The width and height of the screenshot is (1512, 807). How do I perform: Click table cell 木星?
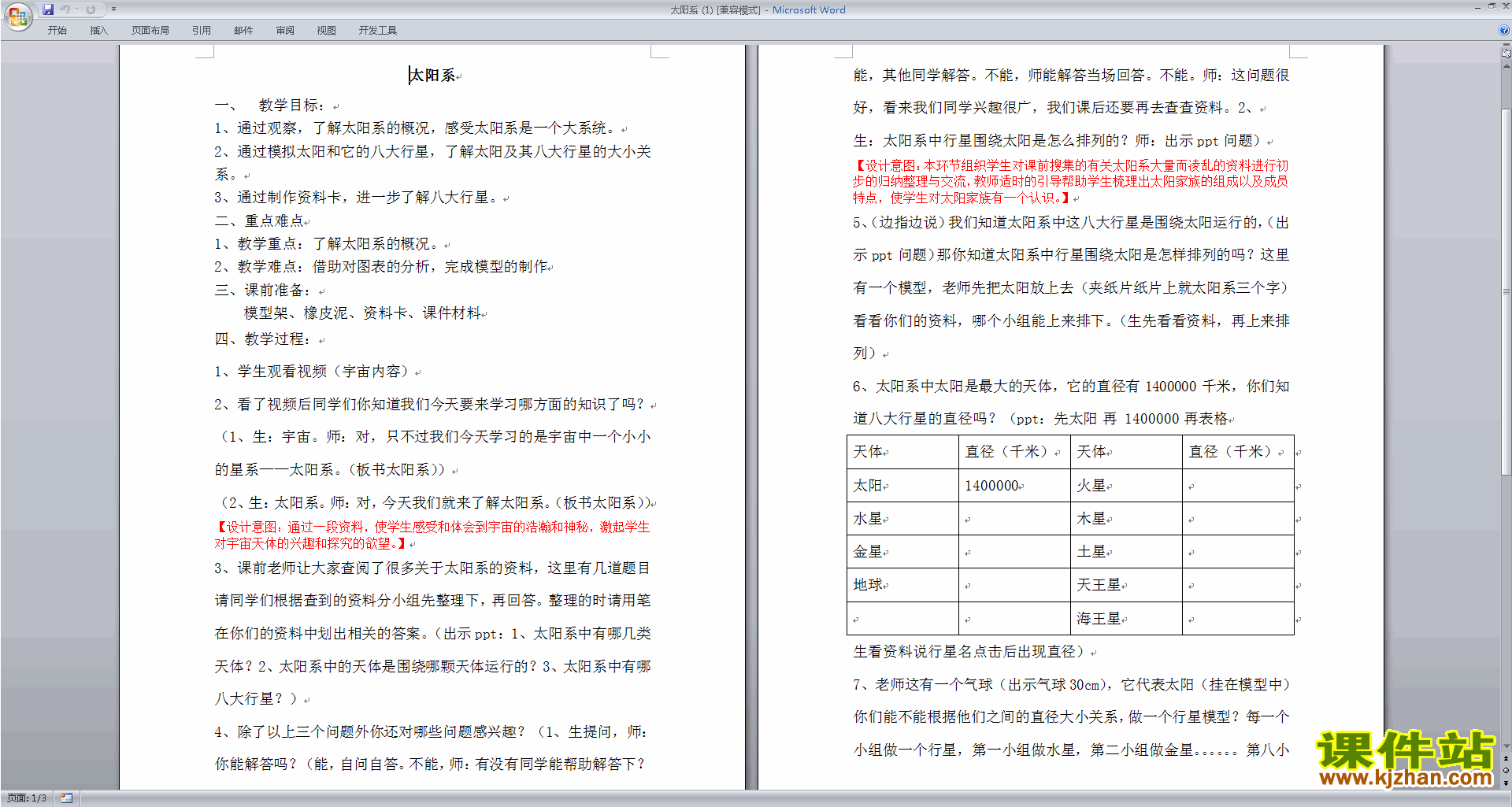tap(1126, 519)
